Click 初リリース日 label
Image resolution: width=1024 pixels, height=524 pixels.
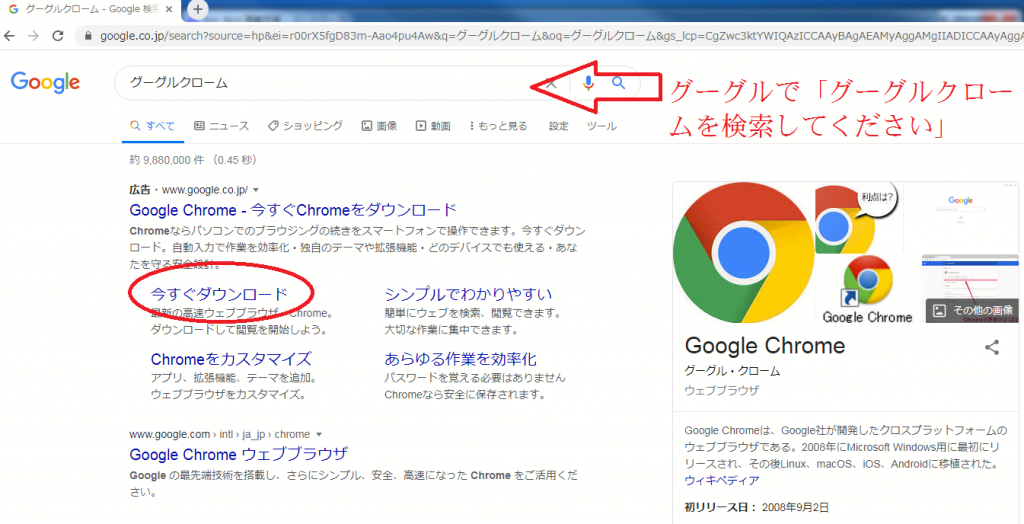tap(720, 507)
